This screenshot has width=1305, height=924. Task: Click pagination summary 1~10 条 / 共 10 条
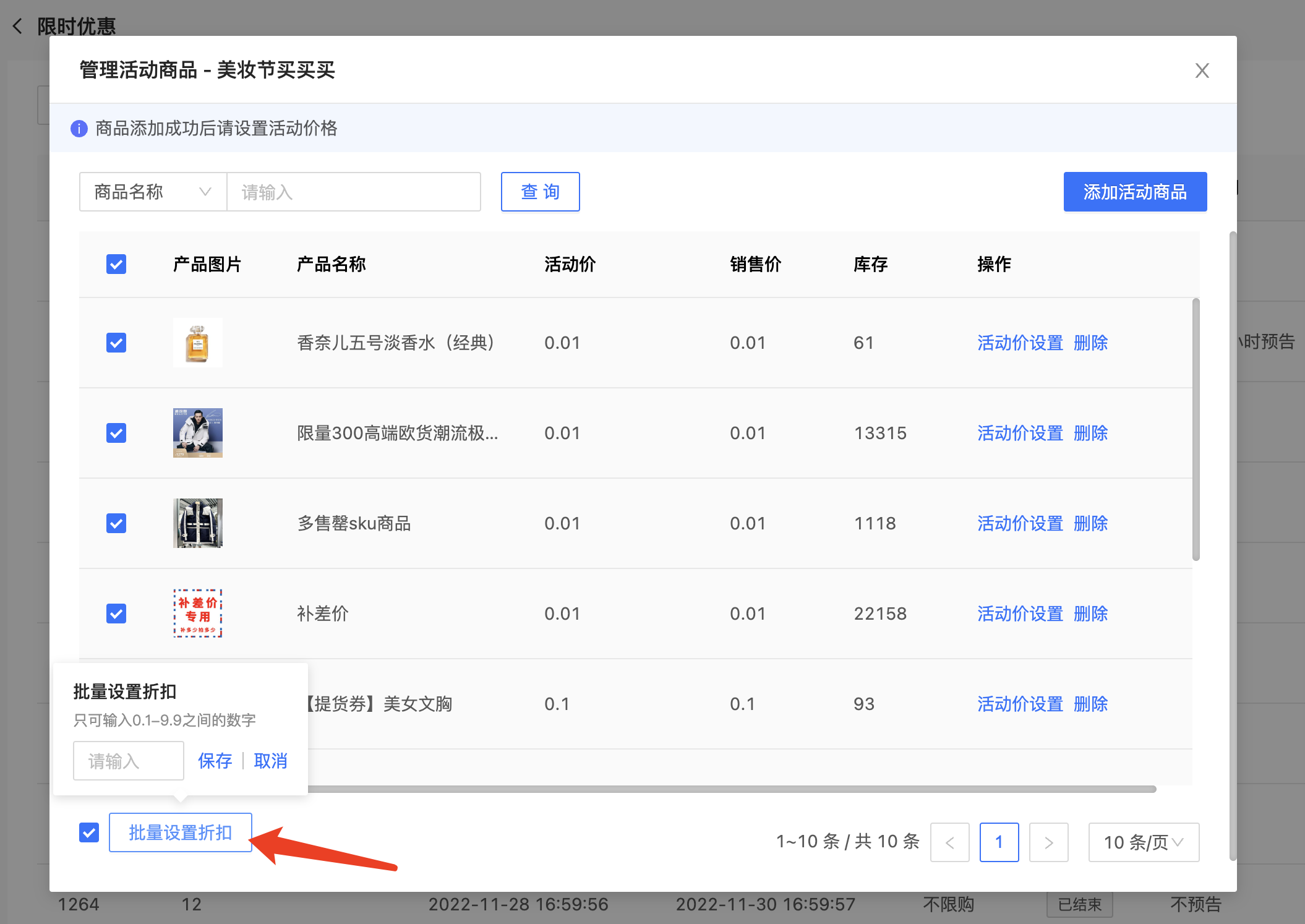pyautogui.click(x=848, y=842)
